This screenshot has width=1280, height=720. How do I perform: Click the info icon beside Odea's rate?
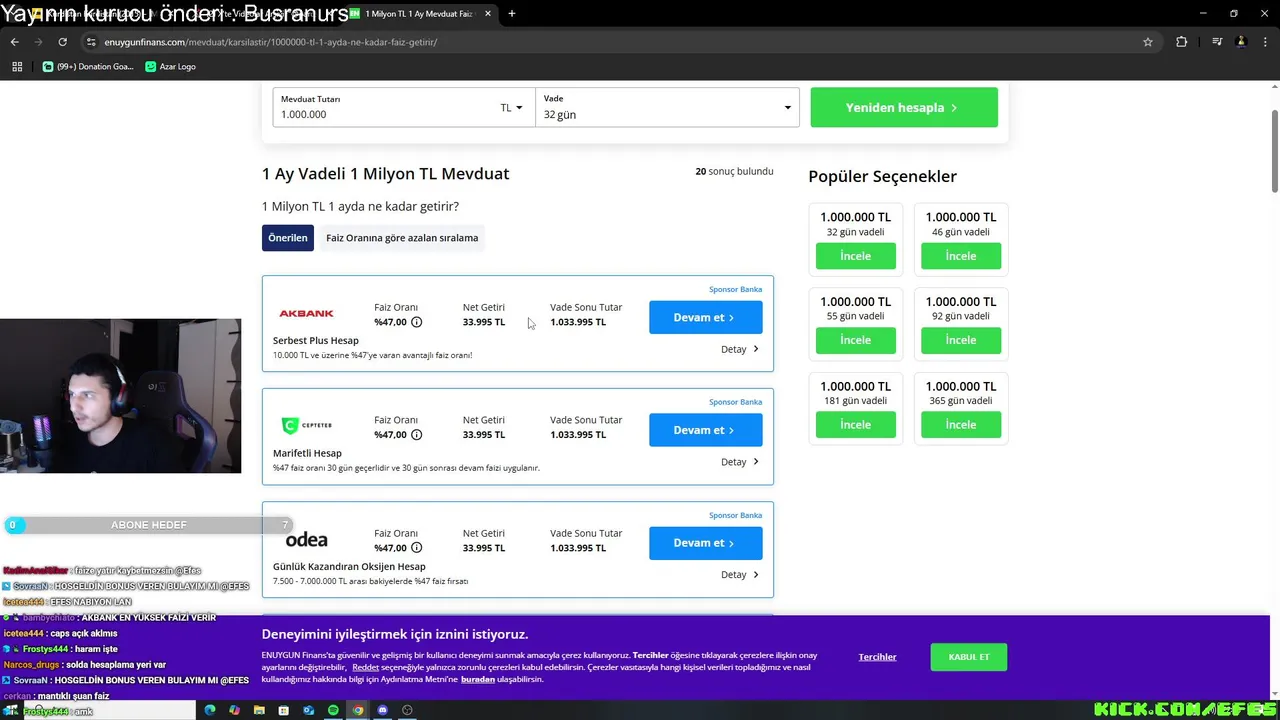click(417, 548)
